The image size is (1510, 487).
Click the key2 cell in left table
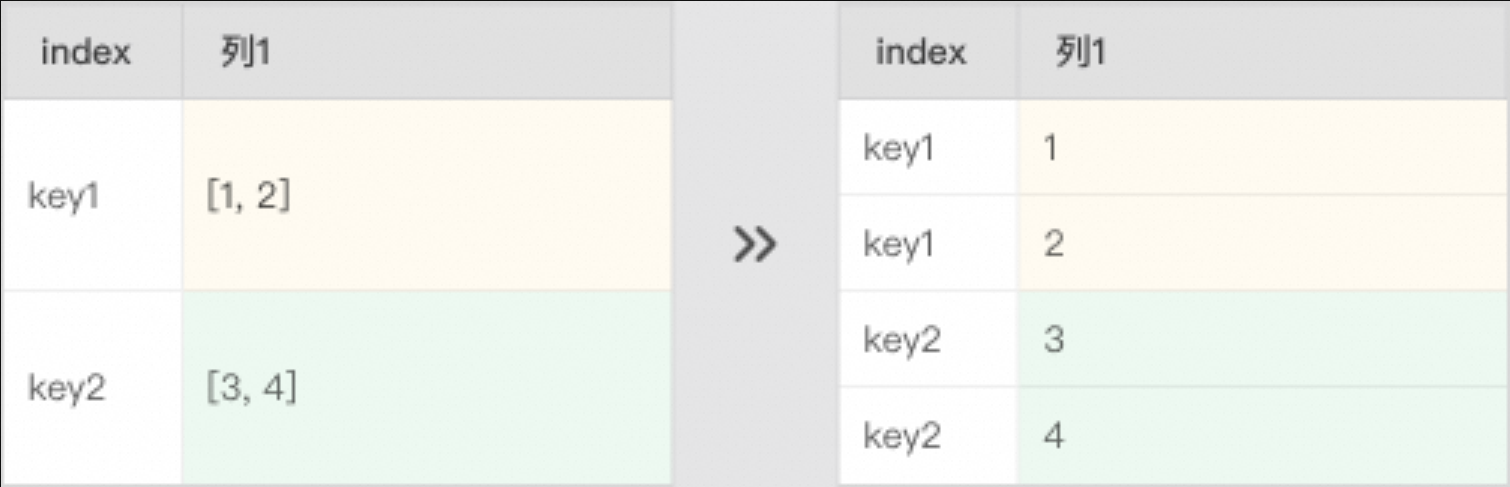(66, 388)
